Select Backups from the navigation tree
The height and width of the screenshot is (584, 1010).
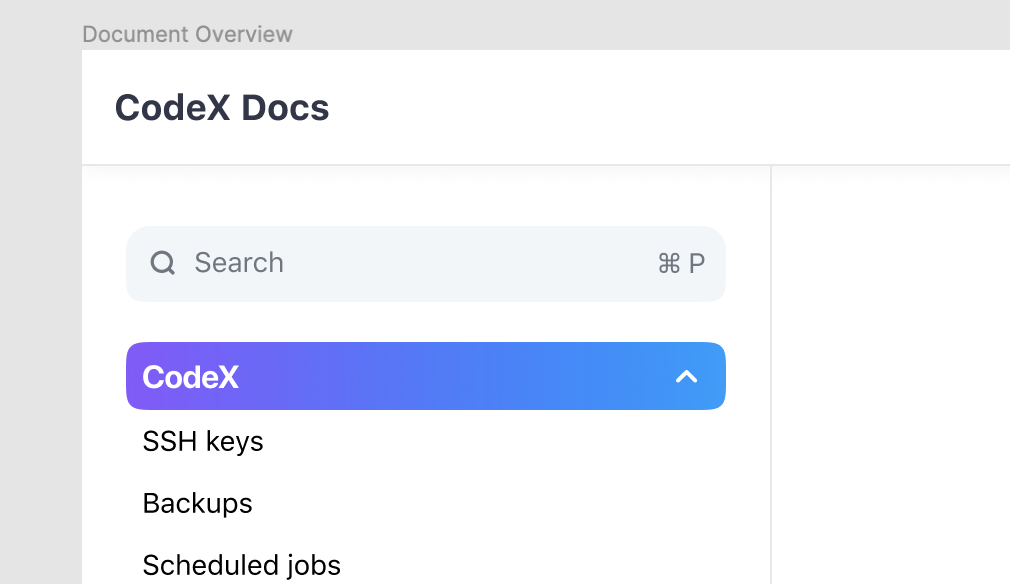pyautogui.click(x=197, y=503)
